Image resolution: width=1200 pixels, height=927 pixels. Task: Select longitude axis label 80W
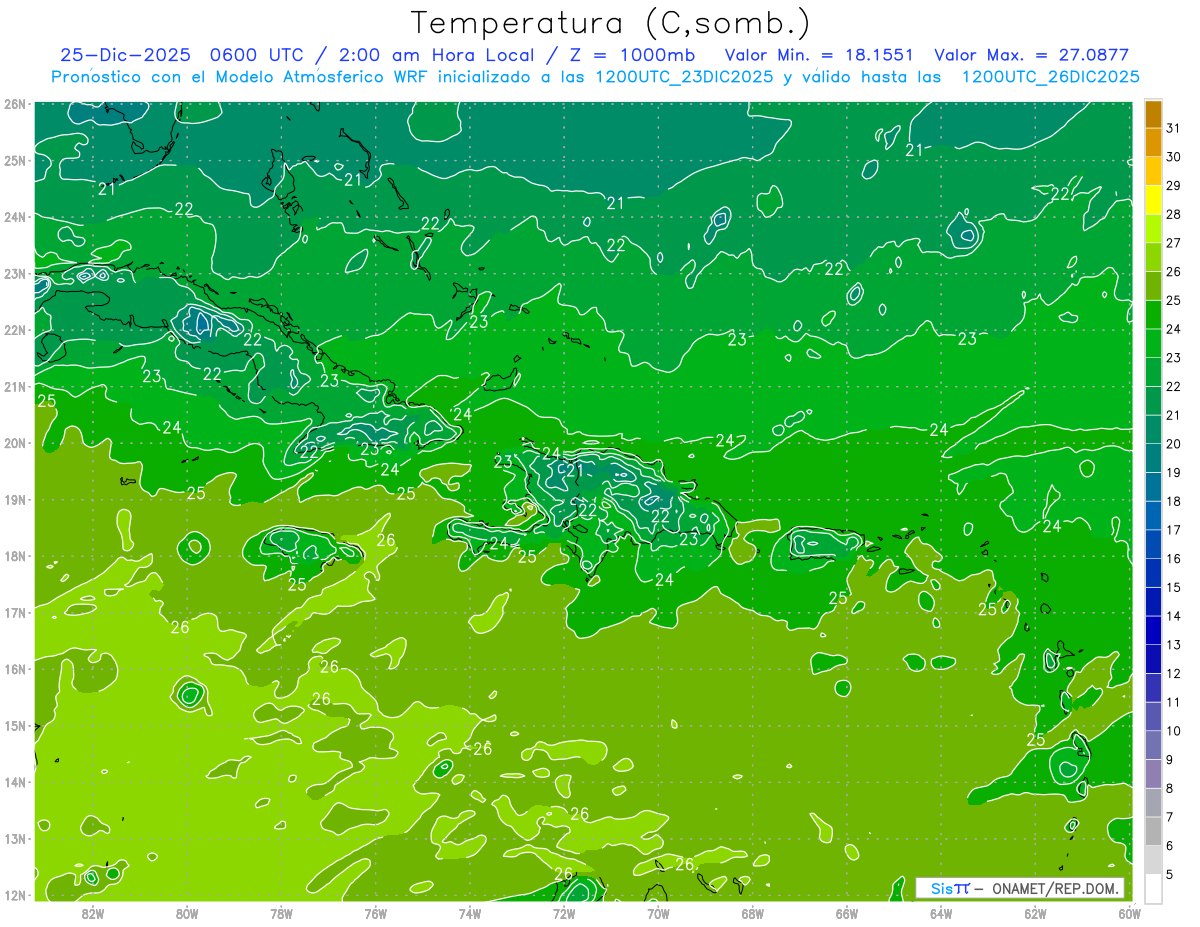pyautogui.click(x=187, y=913)
